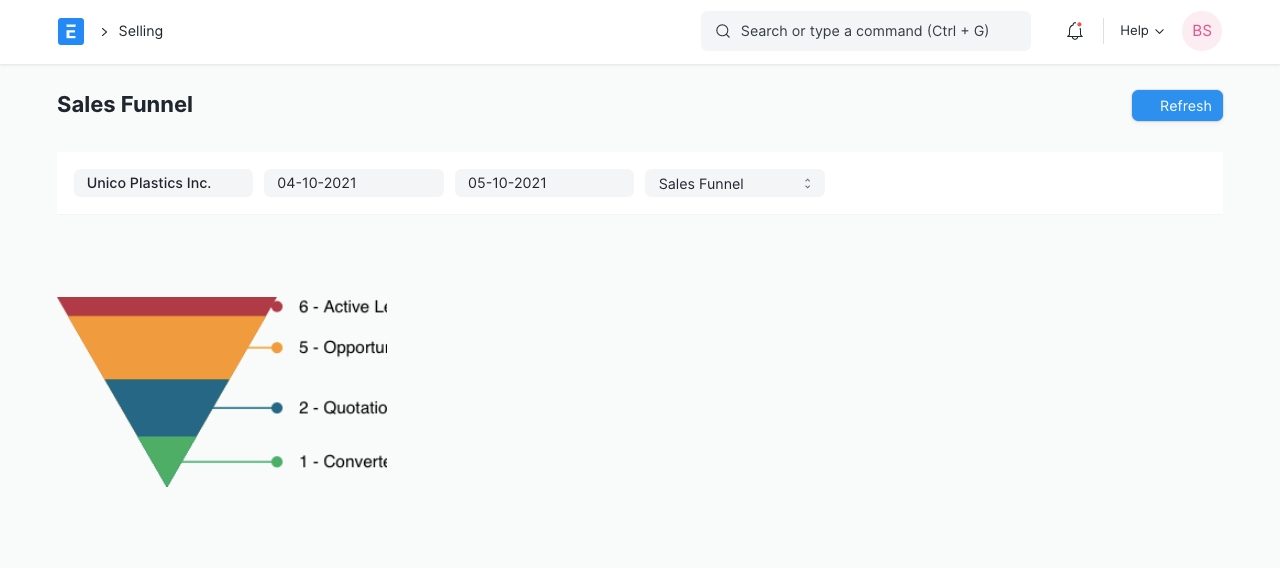Image resolution: width=1280 pixels, height=568 pixels.
Task: Select the 05-10-2021 to date field
Action: click(544, 183)
